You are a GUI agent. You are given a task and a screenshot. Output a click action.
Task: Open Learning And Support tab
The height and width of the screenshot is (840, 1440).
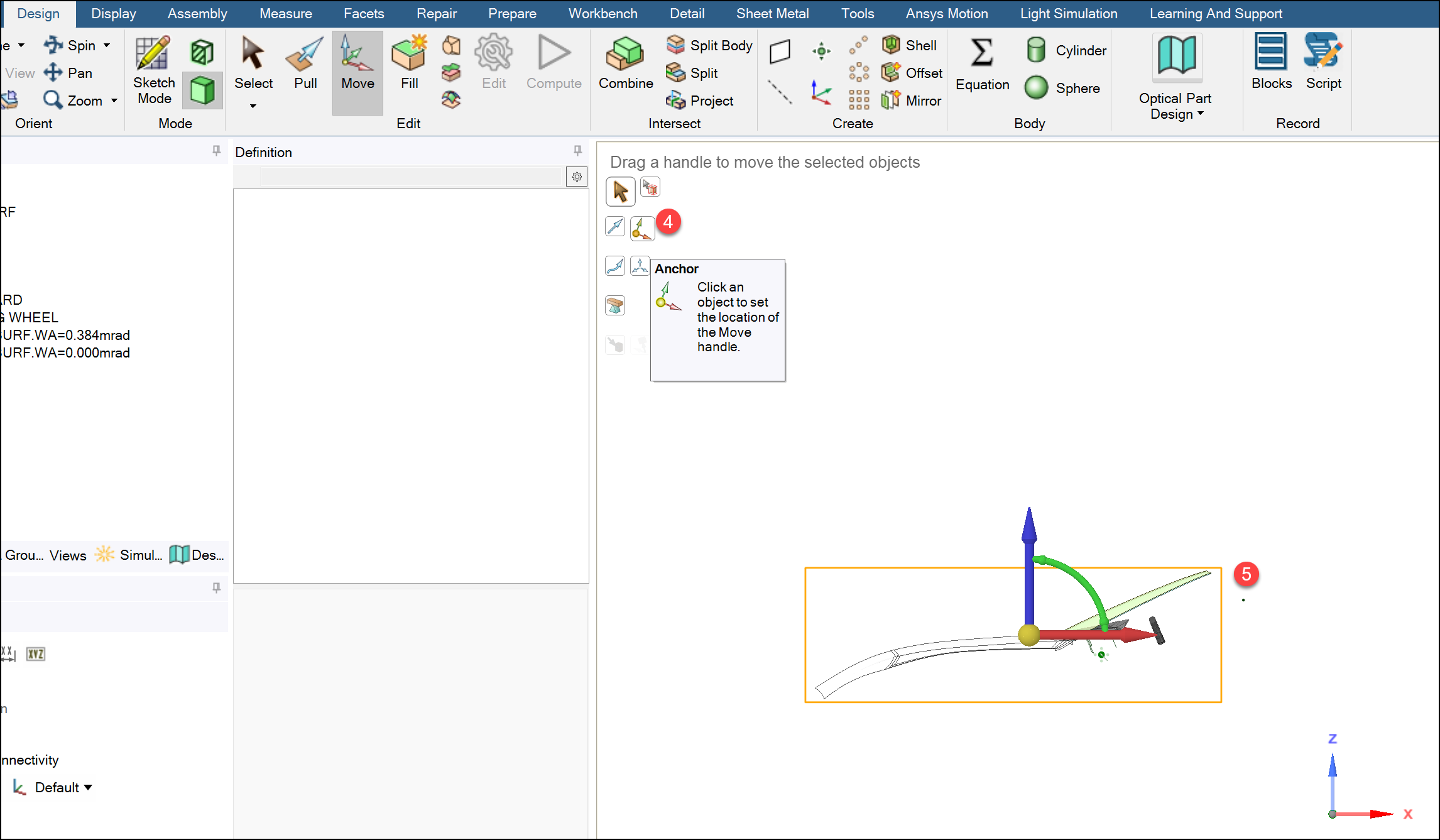[1216, 13]
